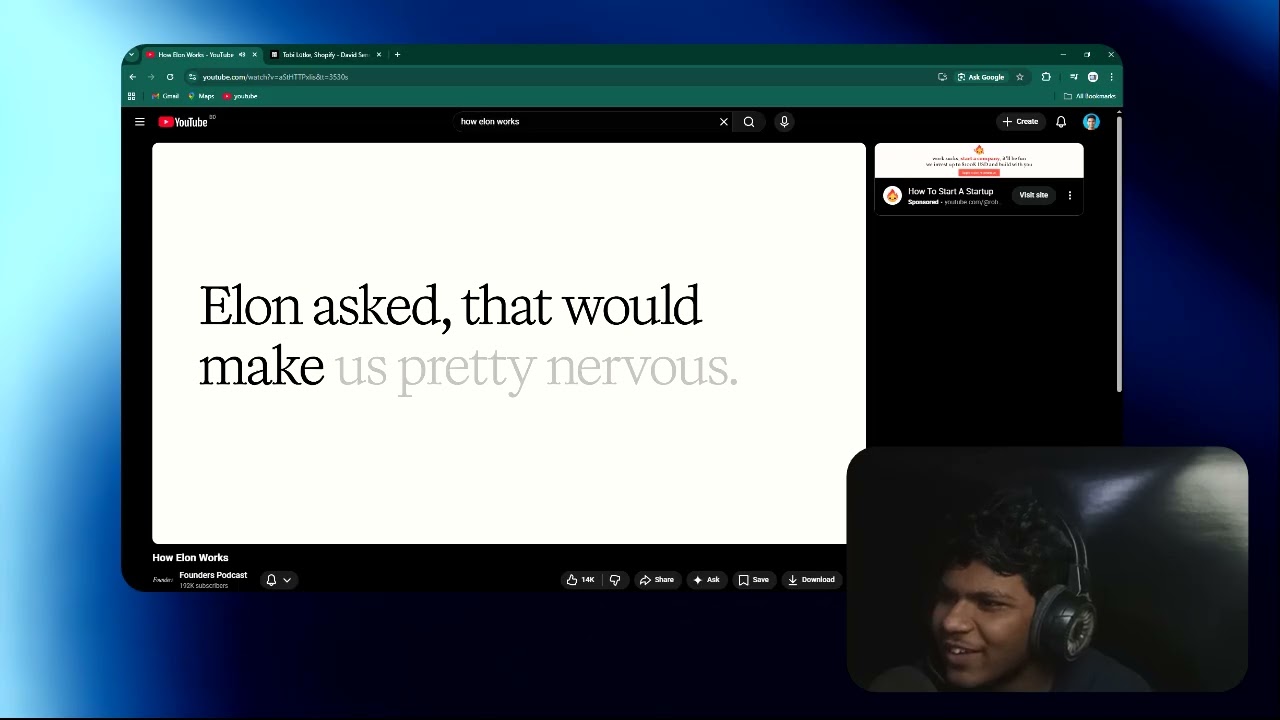Click the 192K subscribers text
The image size is (1280, 720).
(x=204, y=586)
